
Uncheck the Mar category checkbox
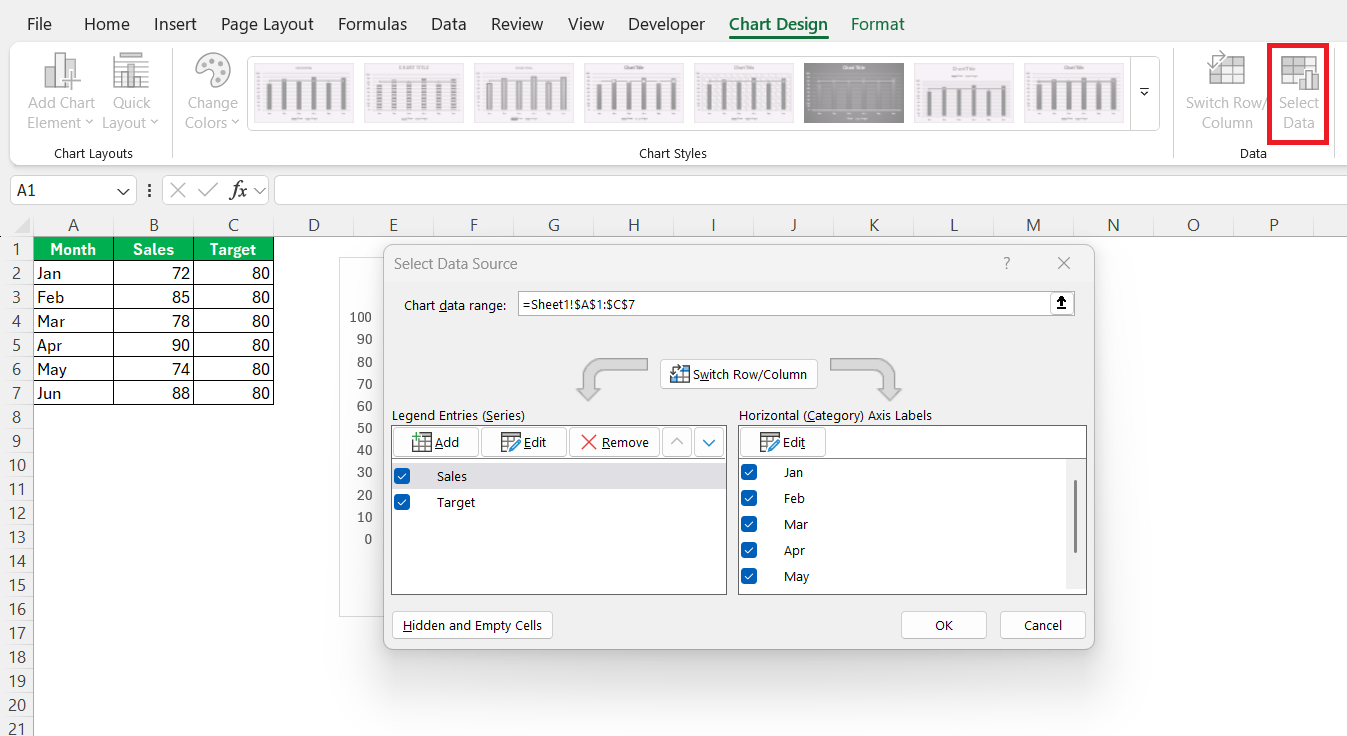(749, 524)
